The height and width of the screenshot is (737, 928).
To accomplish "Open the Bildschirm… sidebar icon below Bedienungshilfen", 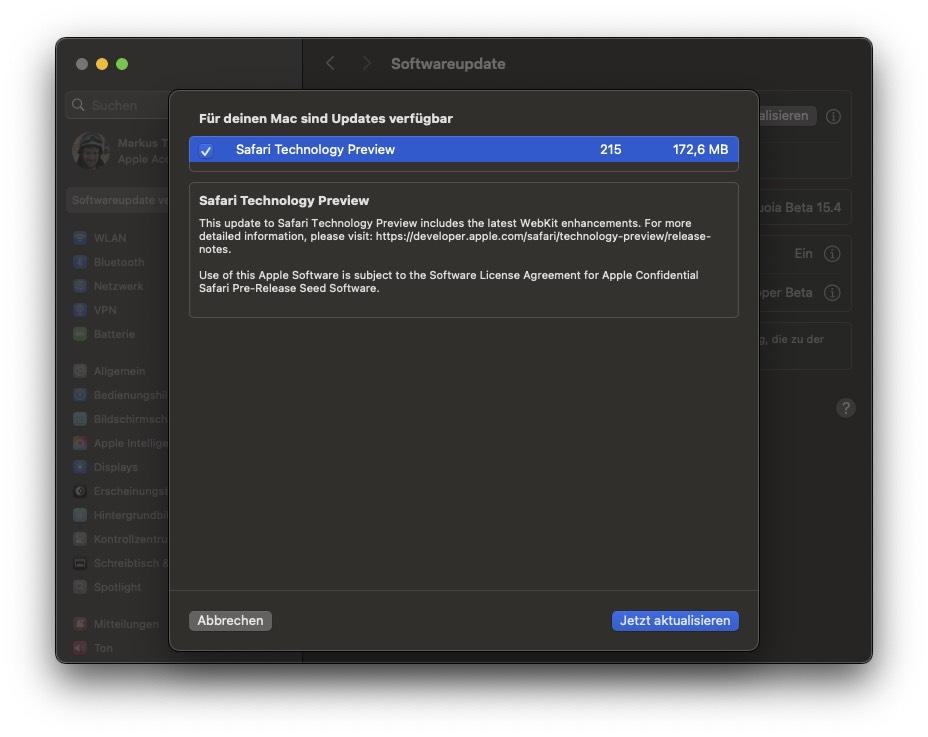I will [80, 419].
